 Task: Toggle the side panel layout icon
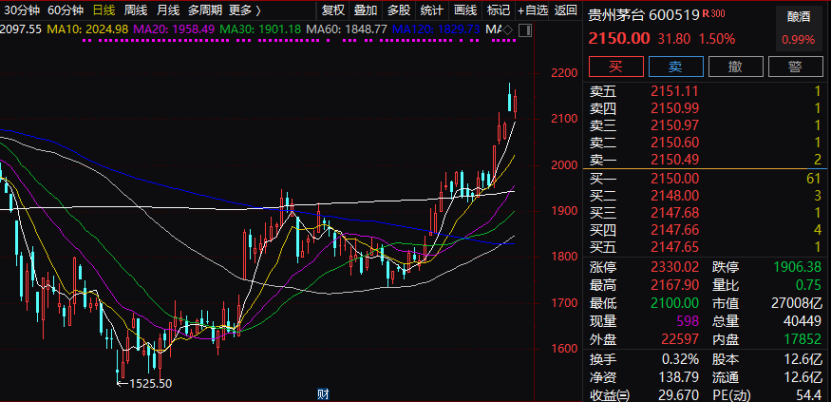pos(525,29)
